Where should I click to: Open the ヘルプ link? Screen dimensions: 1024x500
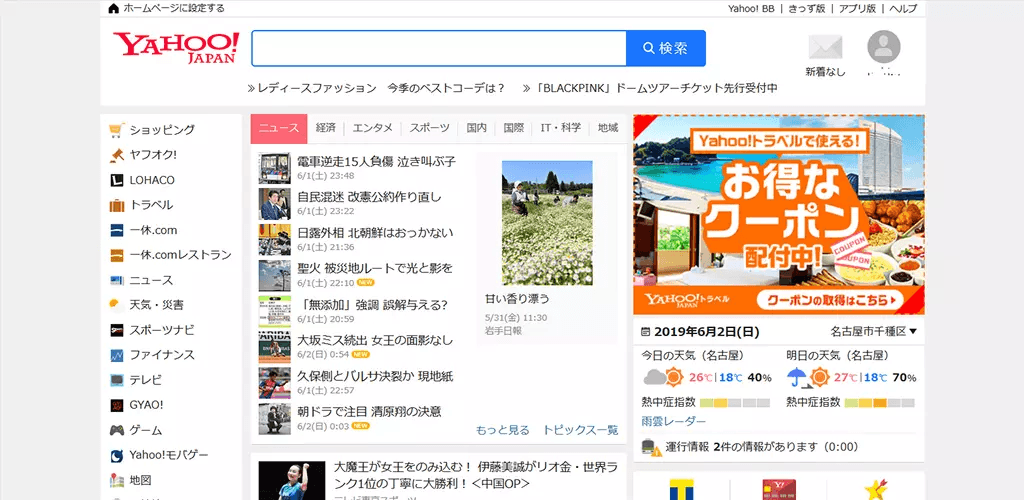[x=903, y=8]
